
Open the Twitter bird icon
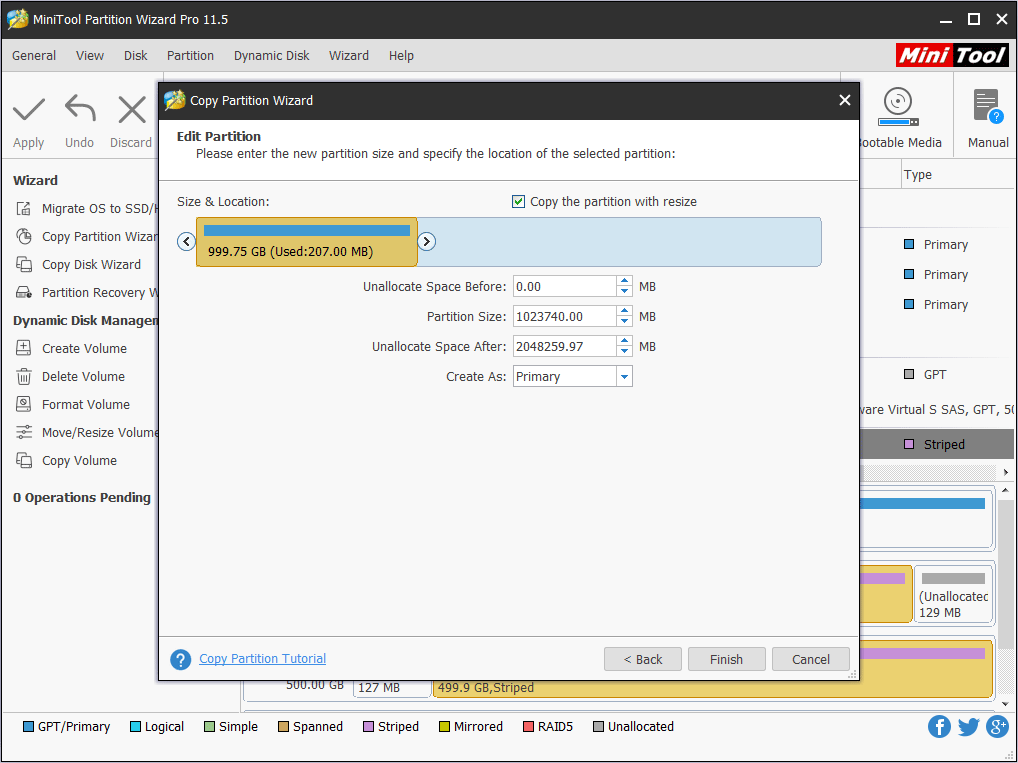[x=968, y=726]
